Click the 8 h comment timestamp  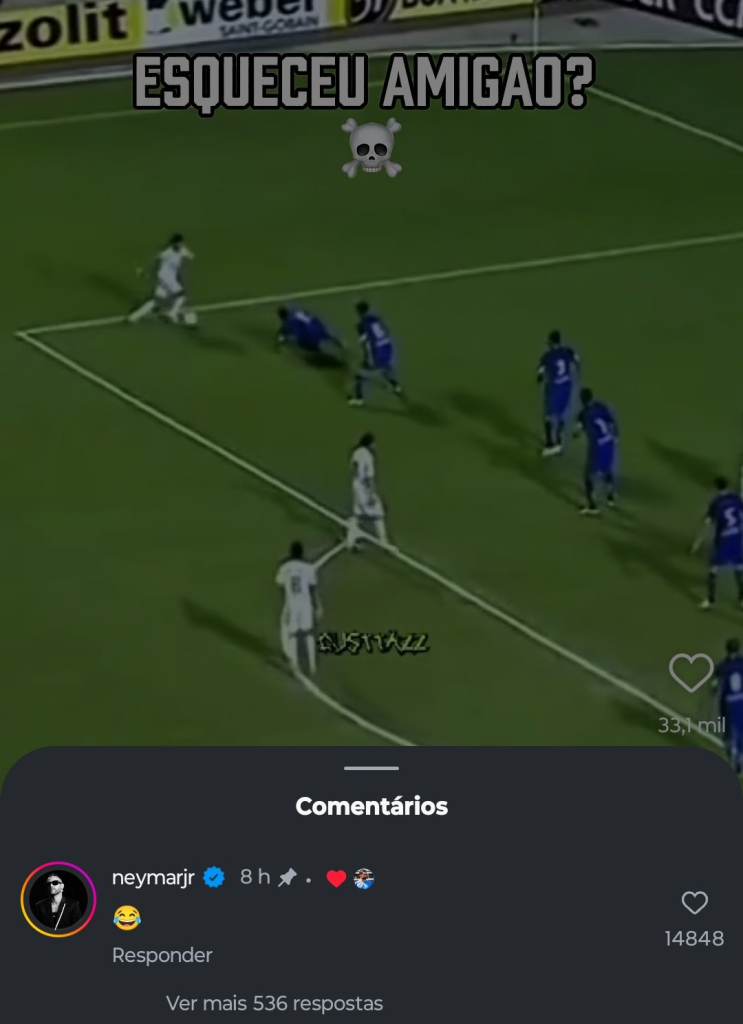[255, 877]
